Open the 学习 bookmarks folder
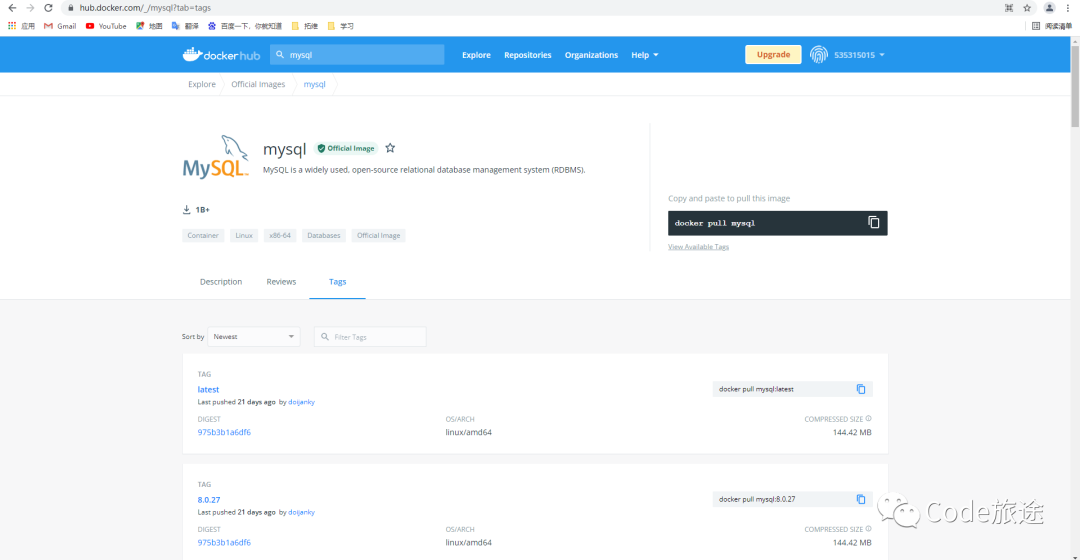The width and height of the screenshot is (1080, 560). click(x=340, y=26)
